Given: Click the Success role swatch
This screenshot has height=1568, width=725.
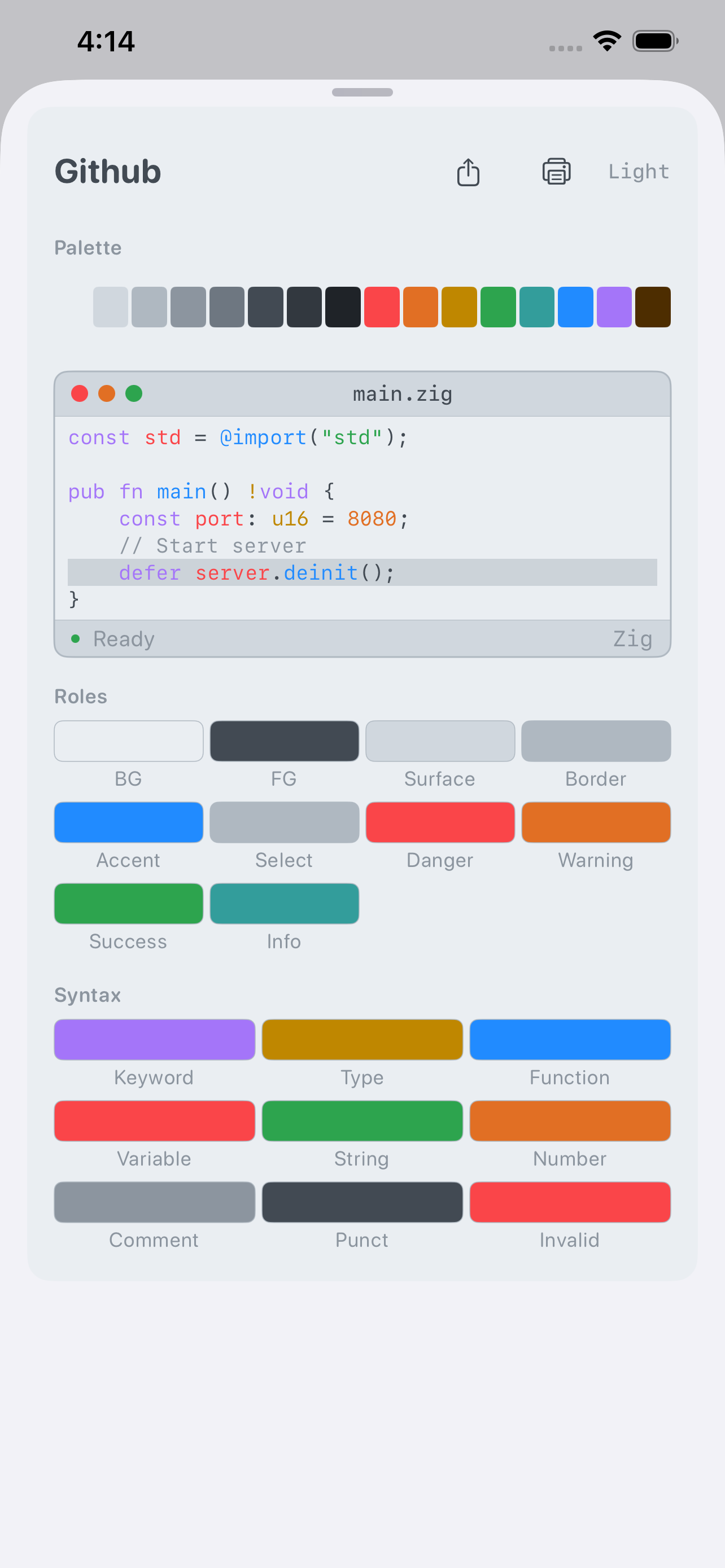Looking at the screenshot, I should (128, 904).
